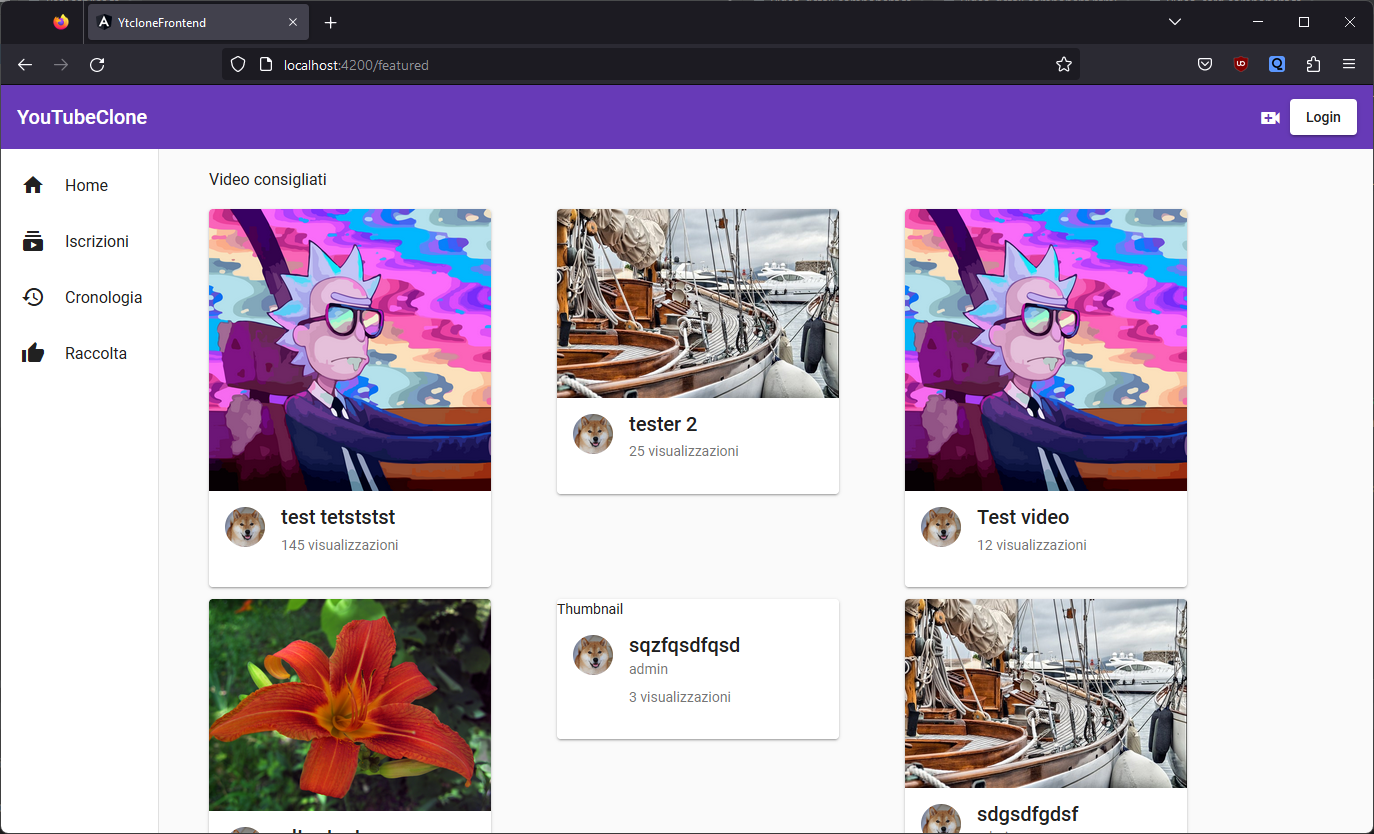1374x834 pixels.
Task: Open the uBlock Origin extension icon
Action: point(1241,64)
